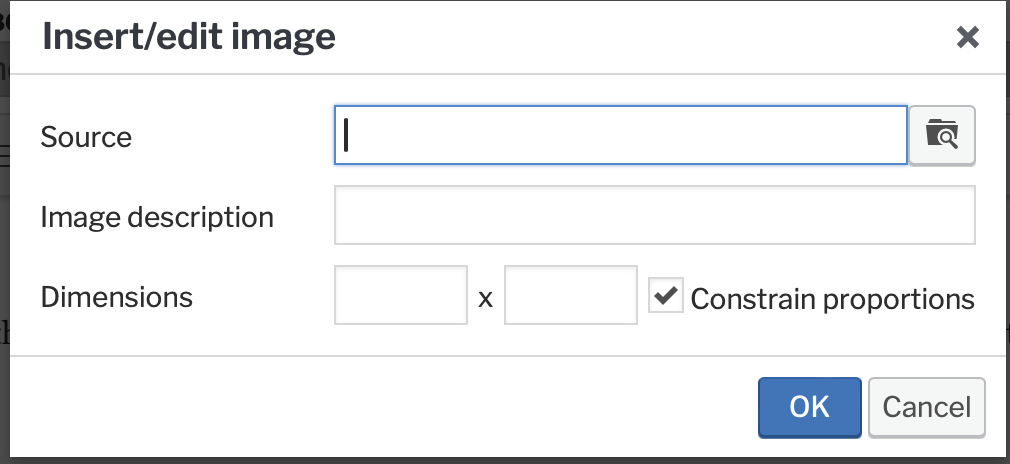Viewport: 1010px width, 464px height.
Task: Click the Constrain proportions label text
Action: [x=832, y=298]
